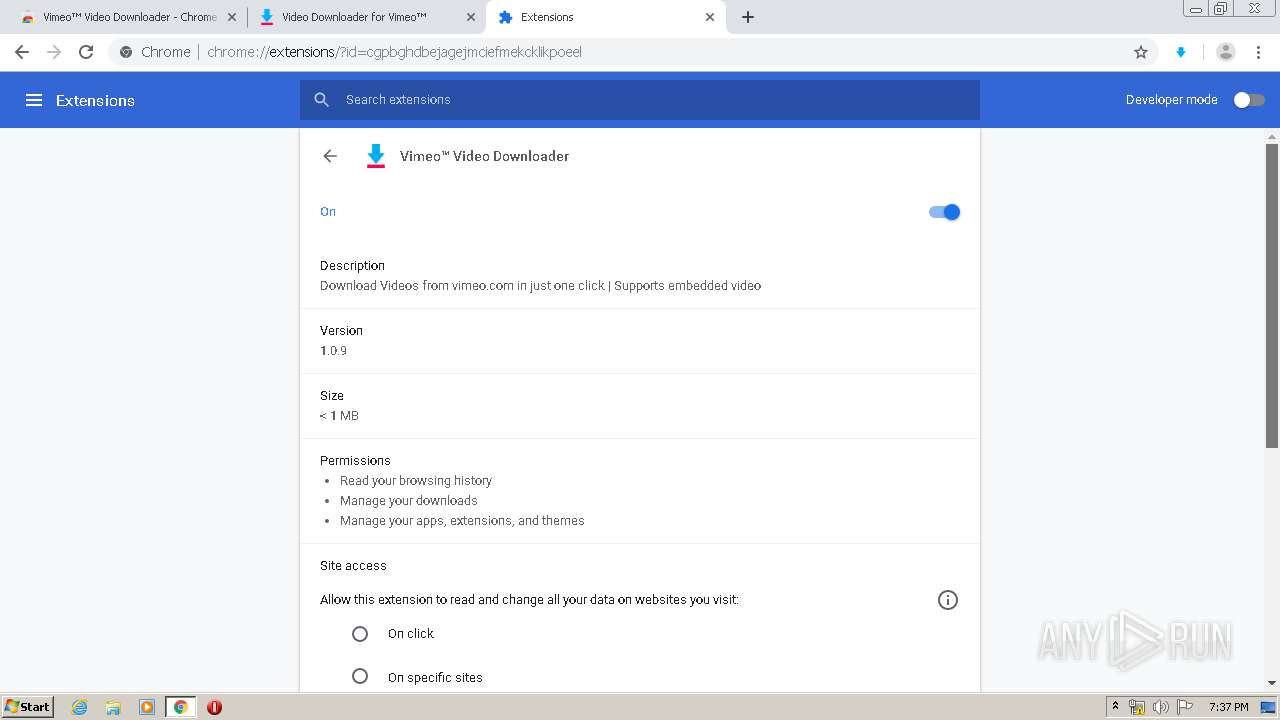Click the Action Center flag tray icon
Viewport: 1280px width, 720px height.
(x=1185, y=707)
